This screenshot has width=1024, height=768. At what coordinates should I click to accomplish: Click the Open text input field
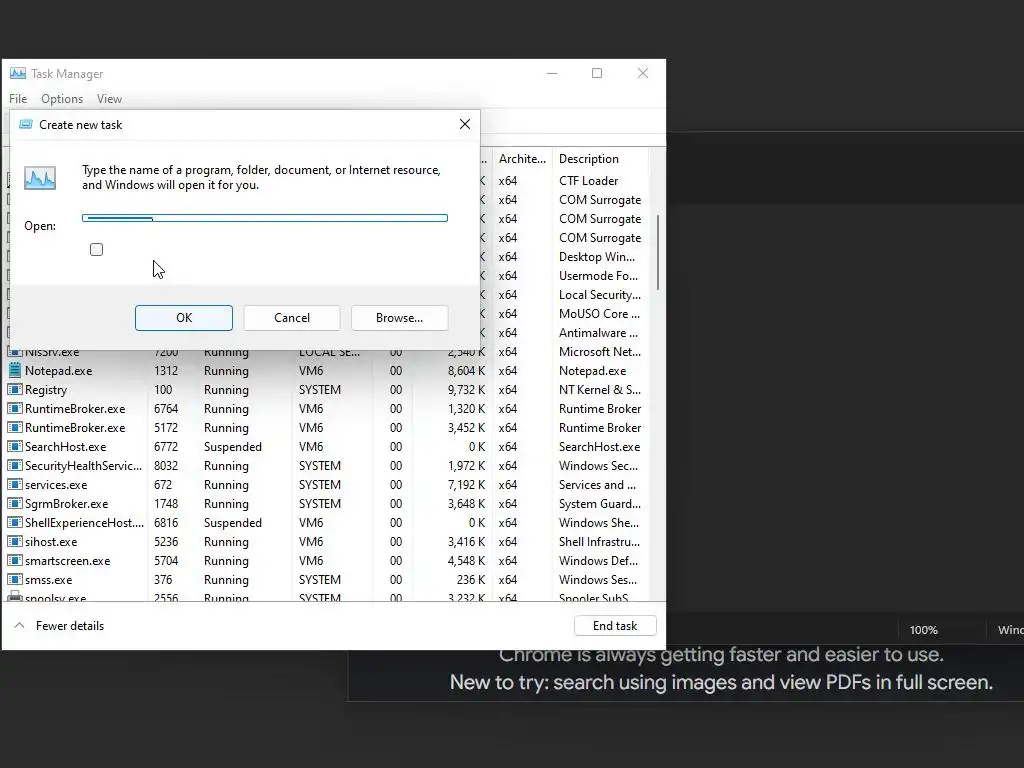click(264, 218)
